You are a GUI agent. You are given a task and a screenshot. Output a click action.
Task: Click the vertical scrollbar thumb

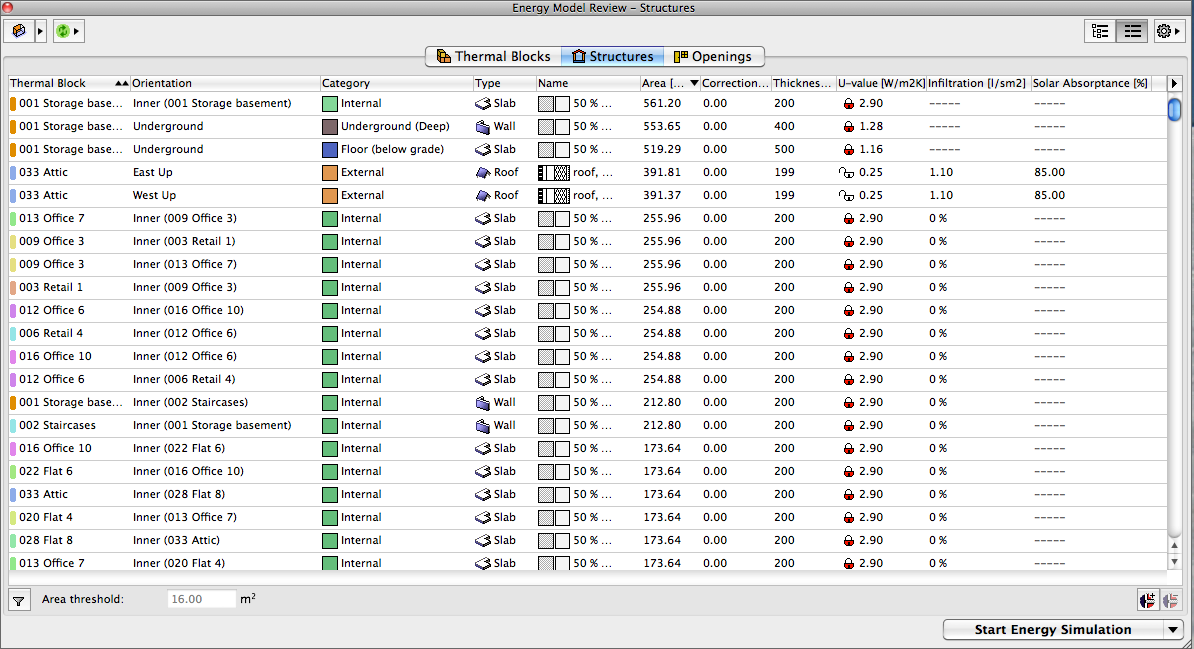tap(1174, 110)
